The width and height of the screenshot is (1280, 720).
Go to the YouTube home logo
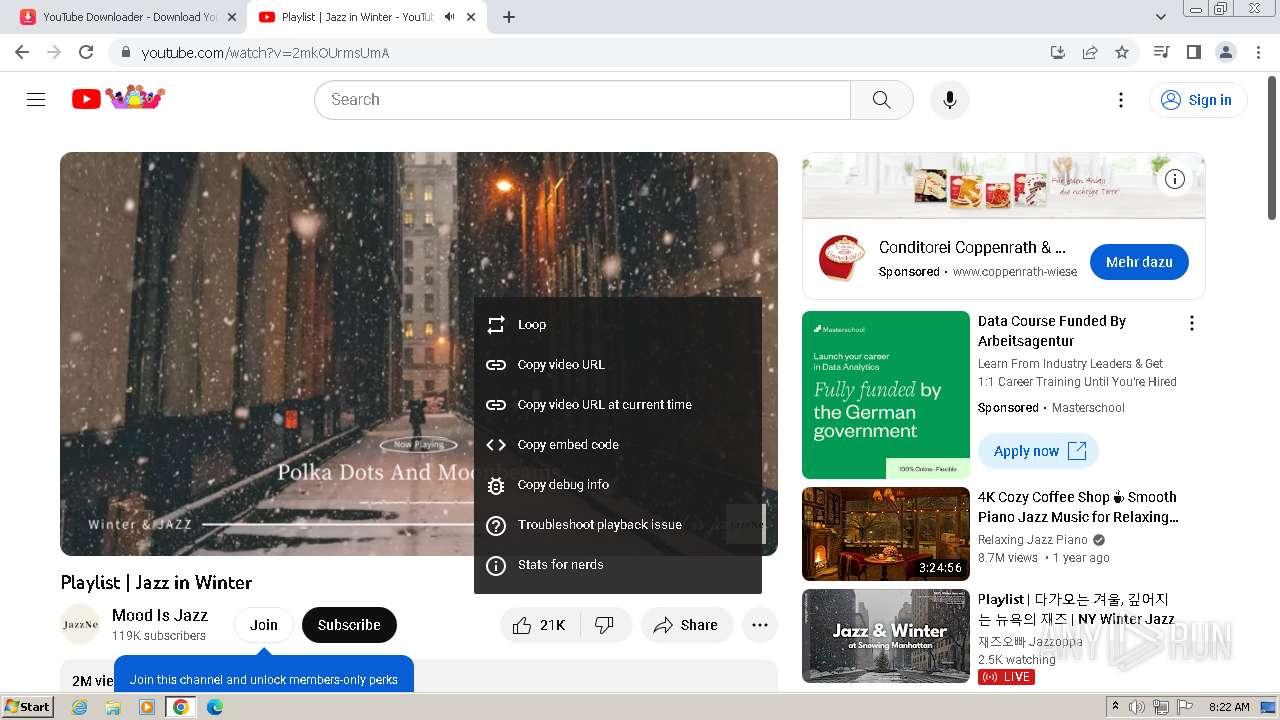click(x=118, y=98)
